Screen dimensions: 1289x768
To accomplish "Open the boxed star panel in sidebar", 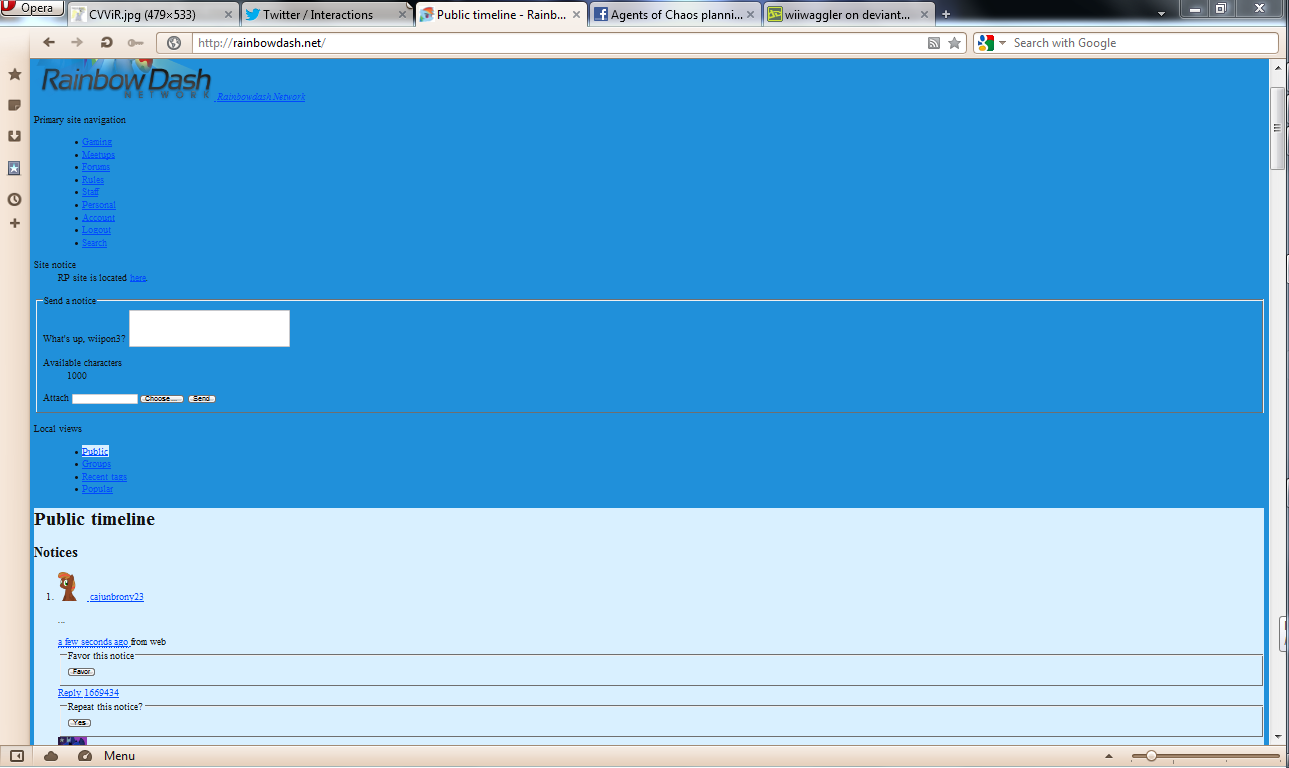I will click(x=14, y=168).
